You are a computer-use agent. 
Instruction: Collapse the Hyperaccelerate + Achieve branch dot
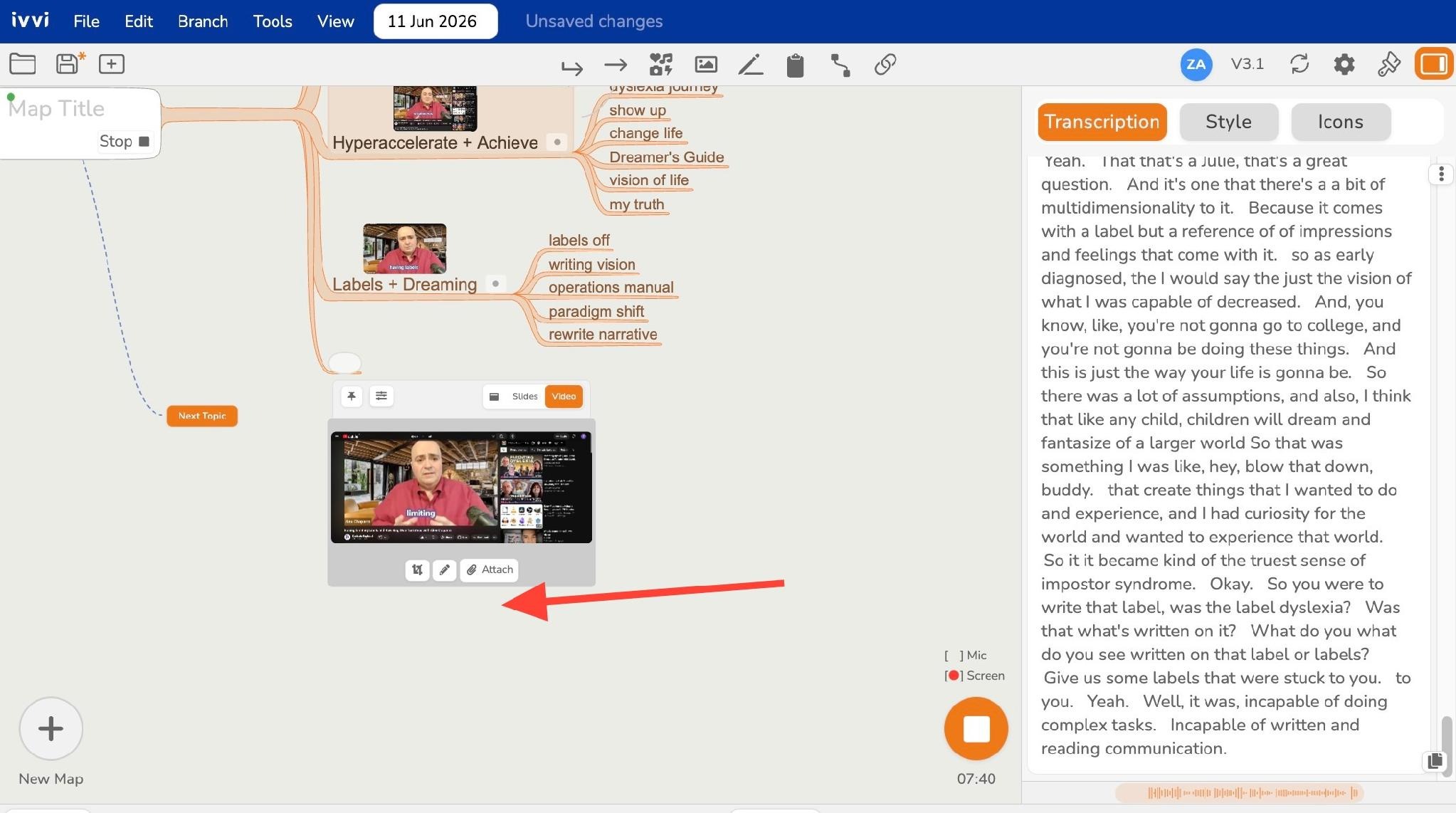pyautogui.click(x=557, y=142)
